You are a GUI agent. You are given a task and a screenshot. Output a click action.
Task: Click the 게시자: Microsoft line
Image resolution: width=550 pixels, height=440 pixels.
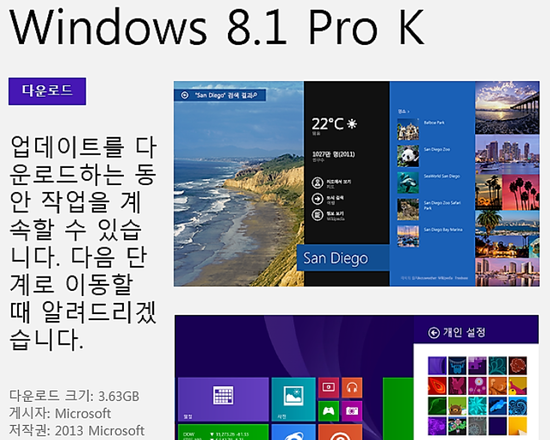[x=60, y=413]
